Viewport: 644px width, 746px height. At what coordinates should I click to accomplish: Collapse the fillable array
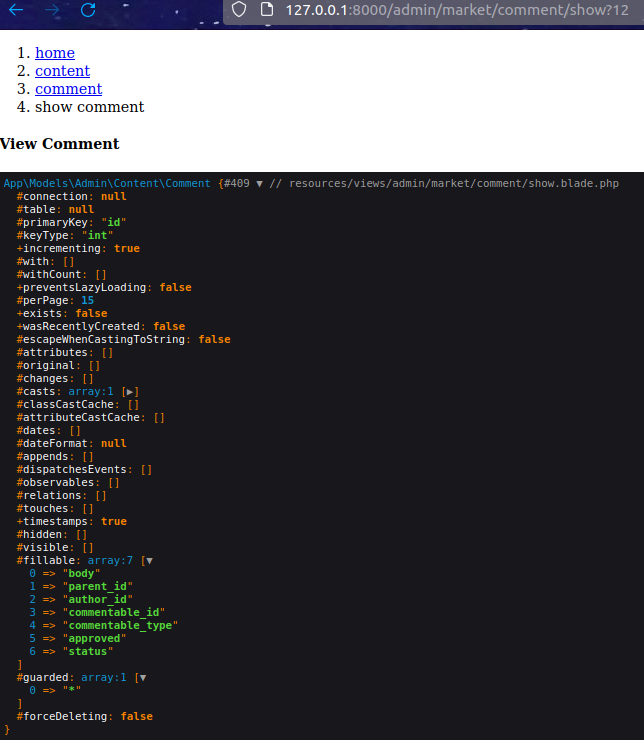tap(149, 561)
